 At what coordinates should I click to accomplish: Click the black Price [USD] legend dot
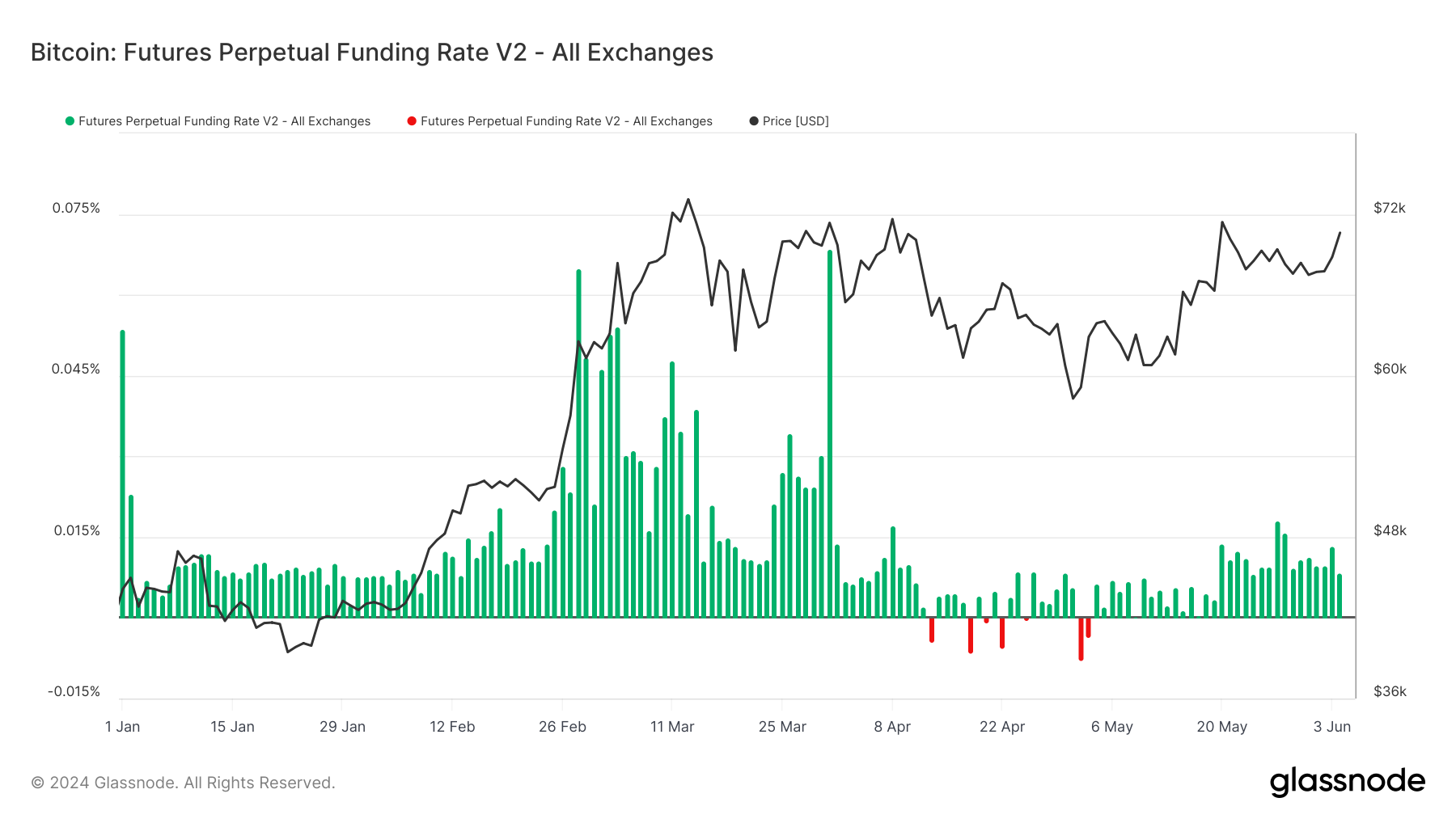[x=754, y=121]
